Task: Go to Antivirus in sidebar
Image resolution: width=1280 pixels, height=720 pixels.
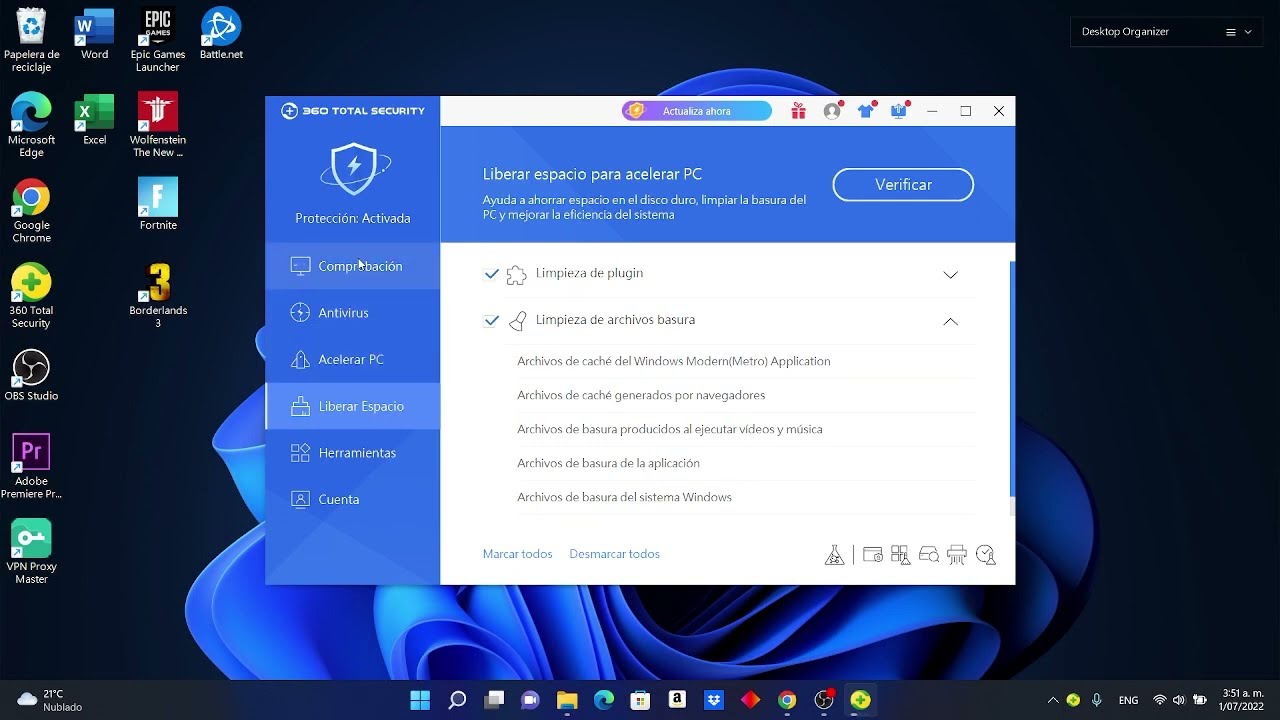Action: (353, 313)
